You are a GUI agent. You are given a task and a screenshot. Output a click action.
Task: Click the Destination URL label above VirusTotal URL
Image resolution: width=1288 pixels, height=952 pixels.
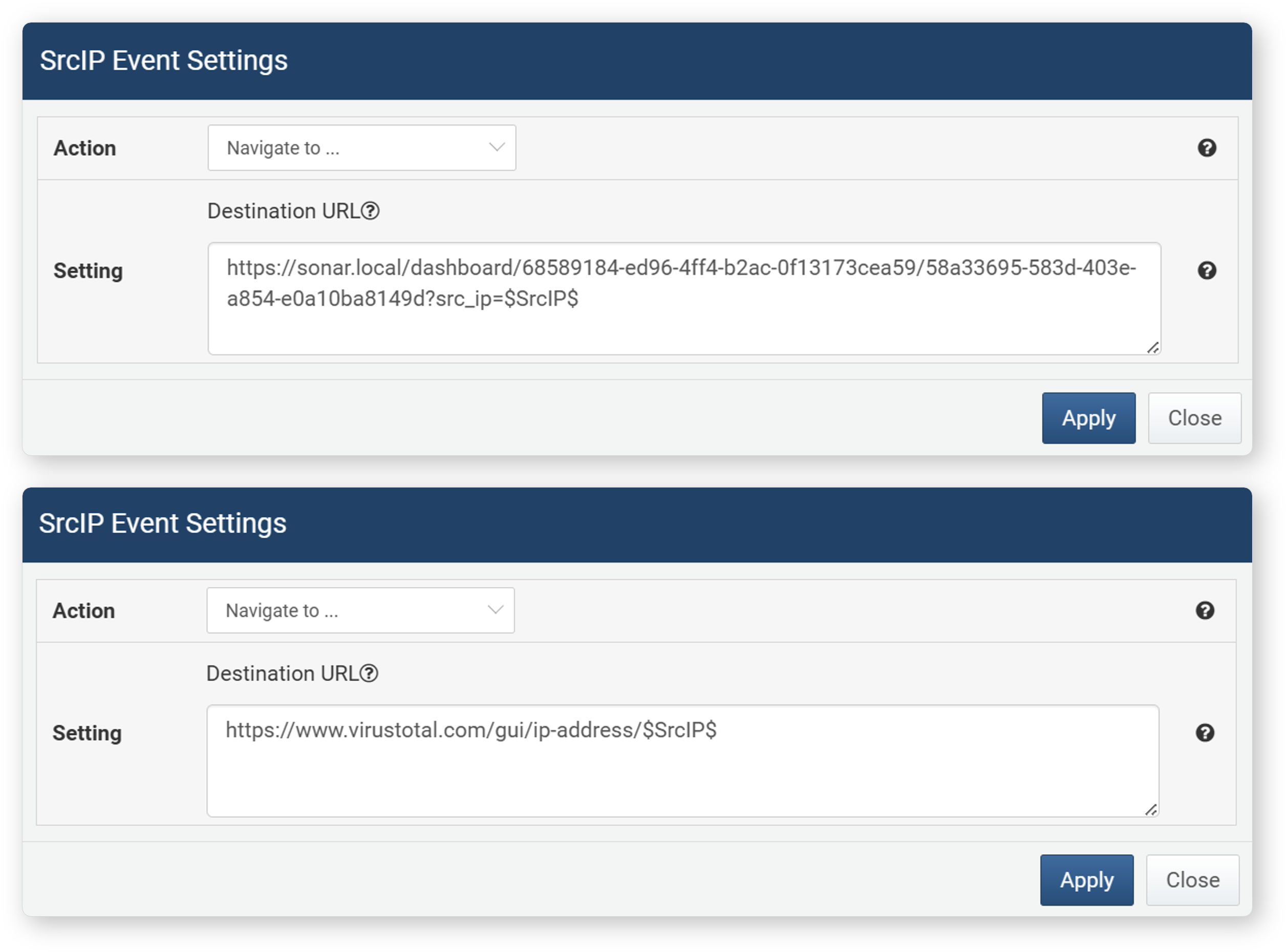(x=282, y=673)
